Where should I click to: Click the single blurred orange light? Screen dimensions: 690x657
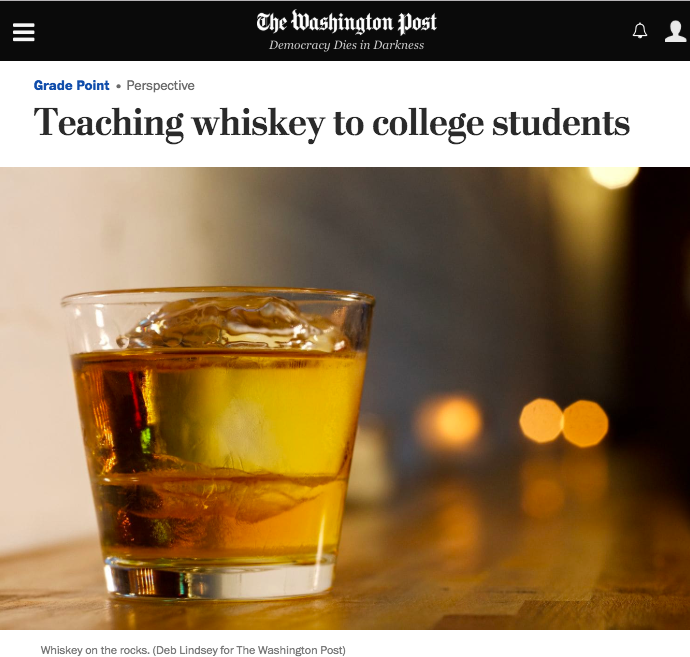click(448, 423)
